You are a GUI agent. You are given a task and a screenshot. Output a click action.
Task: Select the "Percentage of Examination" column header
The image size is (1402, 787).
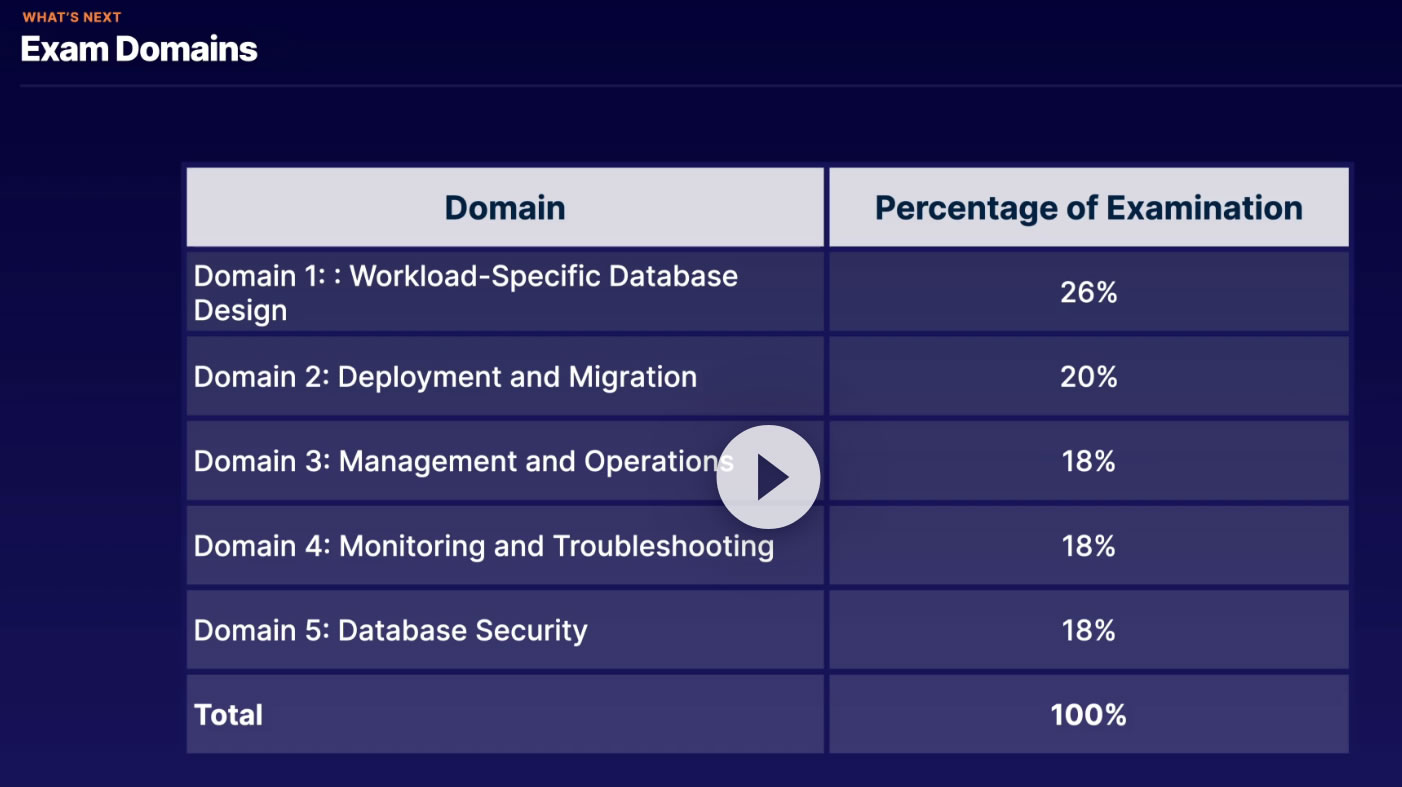coord(1088,208)
